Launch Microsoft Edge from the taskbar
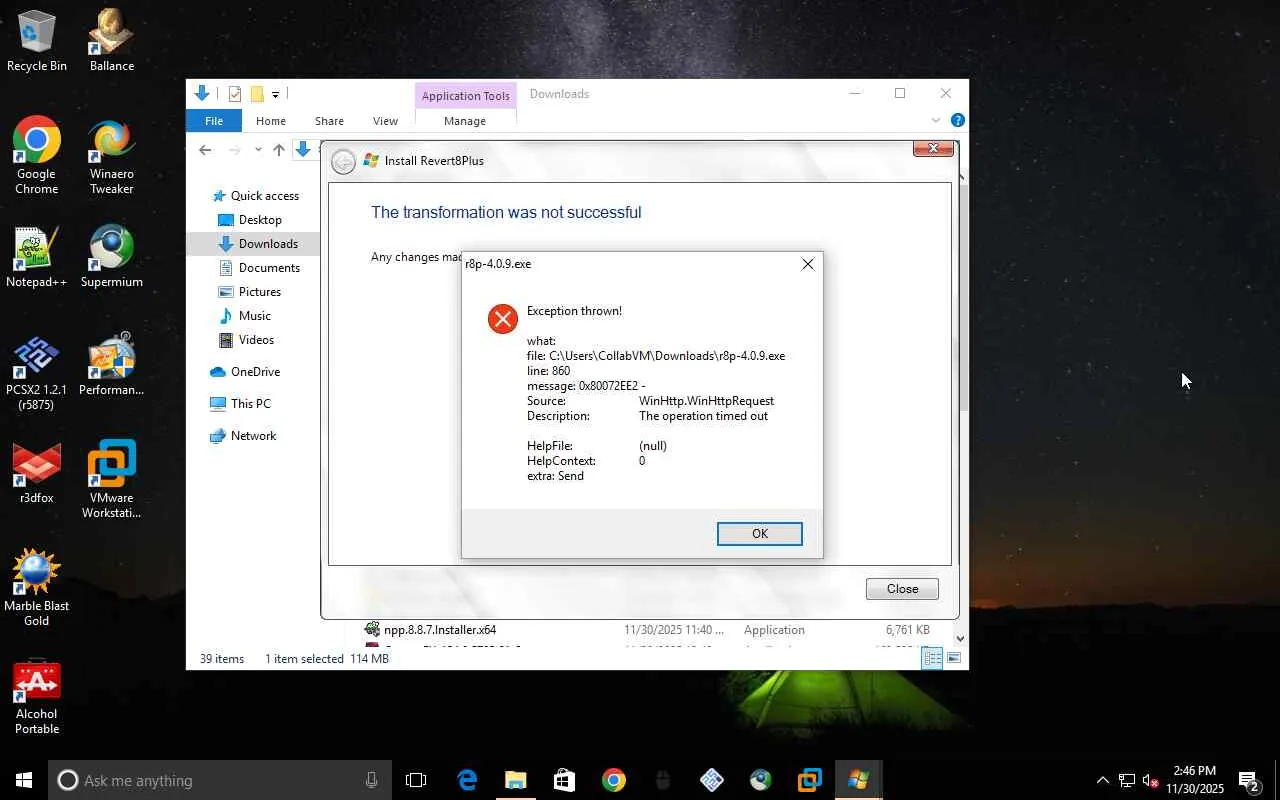Screen dimensions: 1280x800 (467, 780)
